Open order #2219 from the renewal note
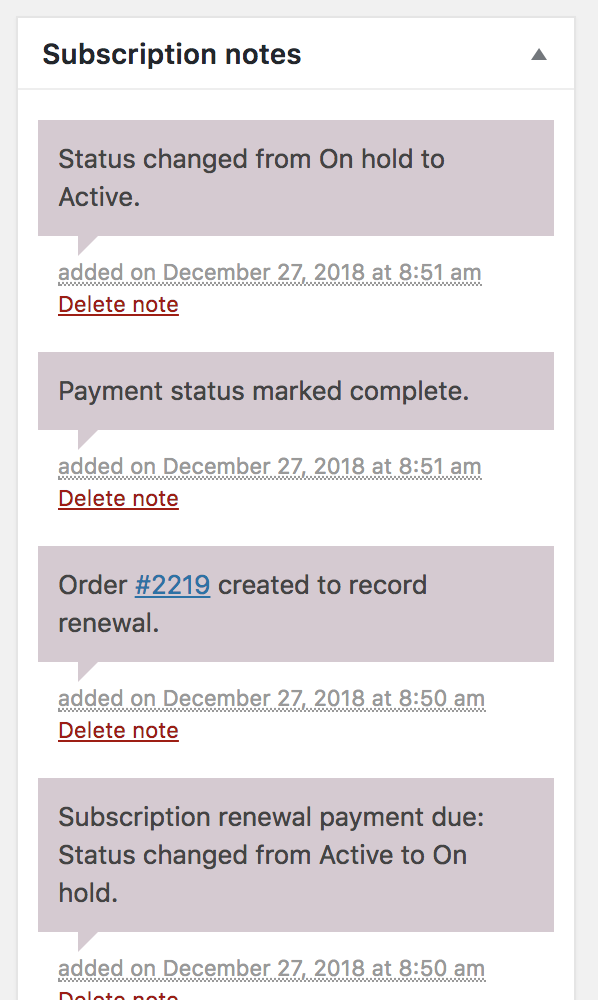Viewport: 598px width, 1000px height. [172, 585]
